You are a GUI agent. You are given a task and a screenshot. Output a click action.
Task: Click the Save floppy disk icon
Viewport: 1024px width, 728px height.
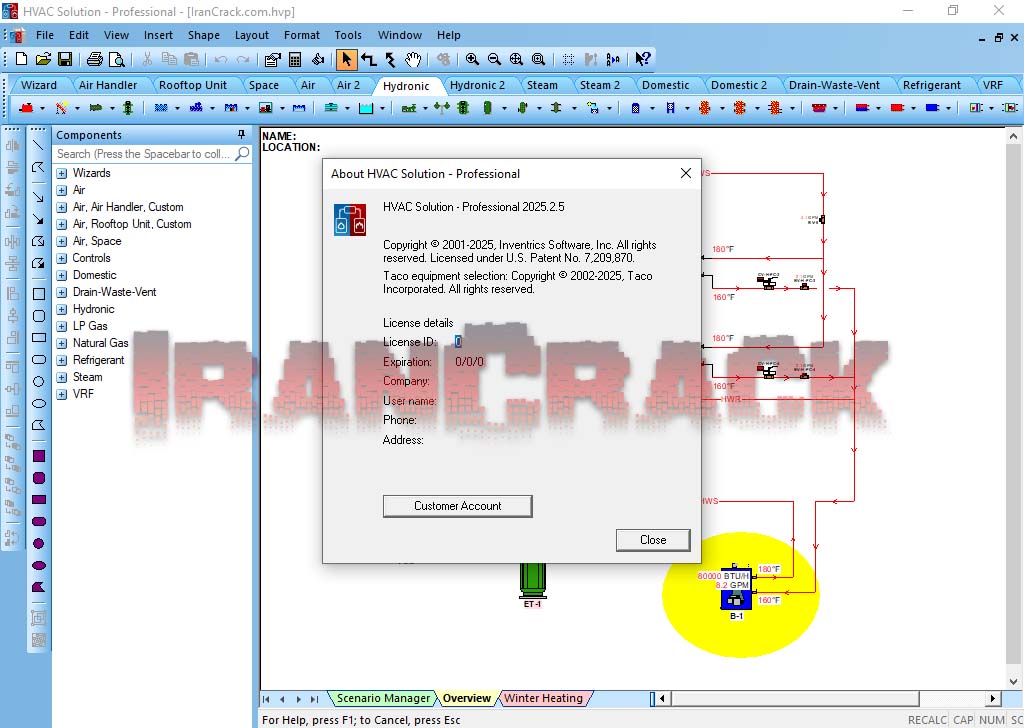tap(65, 59)
